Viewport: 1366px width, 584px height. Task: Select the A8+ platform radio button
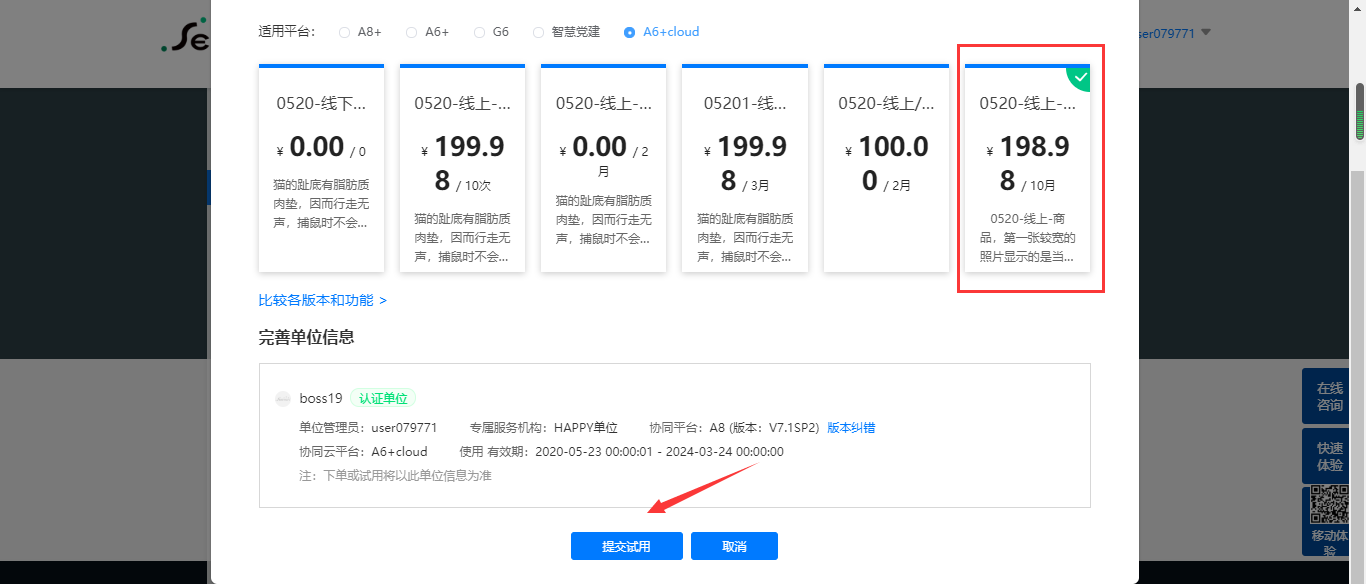coord(345,32)
